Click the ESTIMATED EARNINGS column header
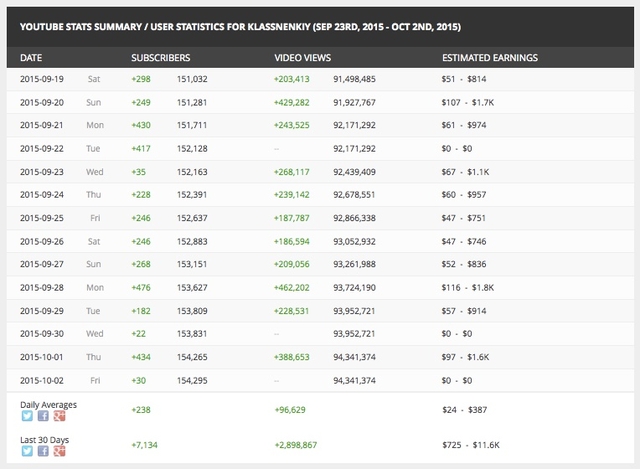This screenshot has width=640, height=469. (x=490, y=58)
